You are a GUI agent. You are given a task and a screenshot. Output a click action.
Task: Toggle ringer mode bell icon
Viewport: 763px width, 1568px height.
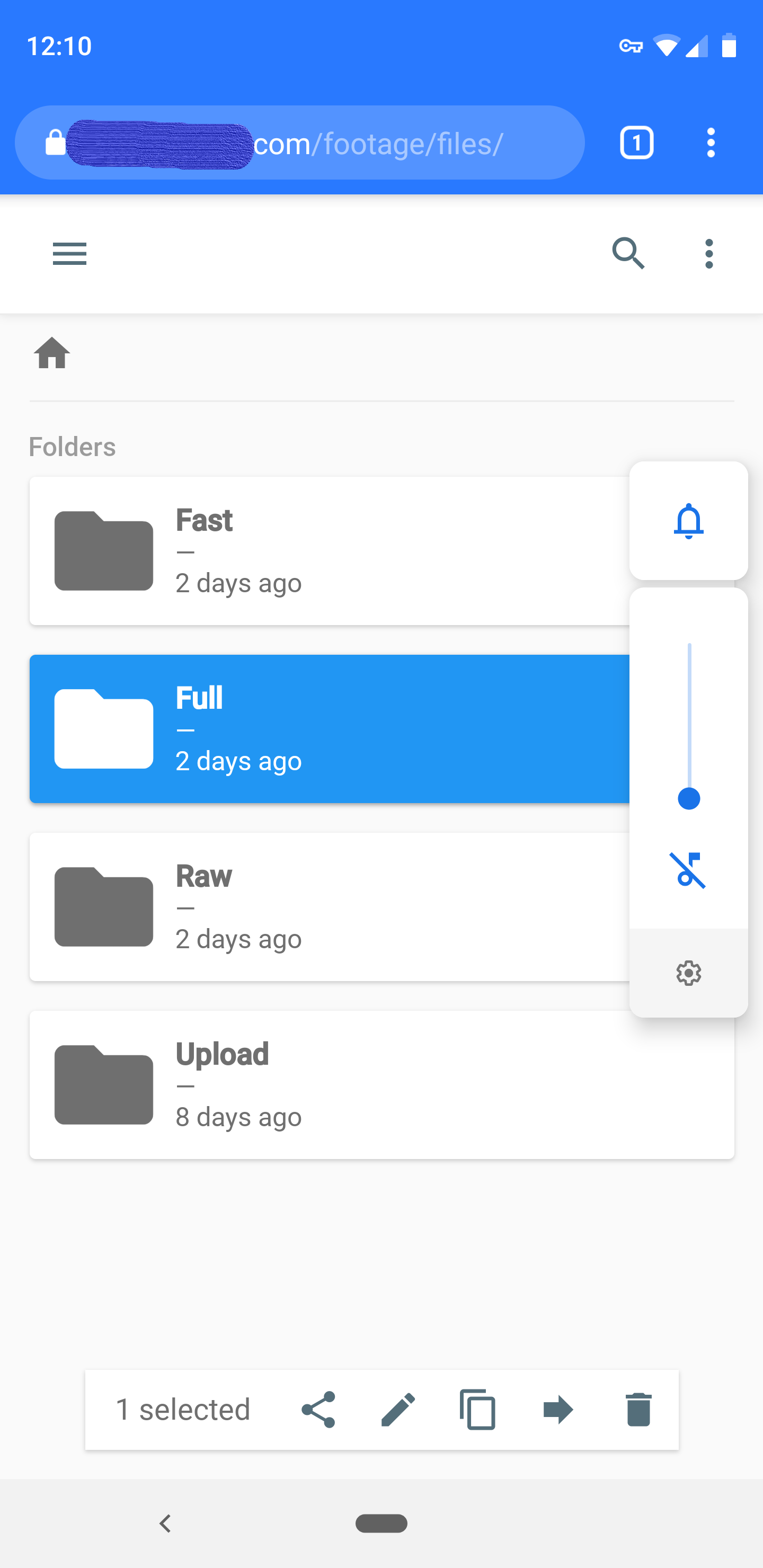[689, 521]
